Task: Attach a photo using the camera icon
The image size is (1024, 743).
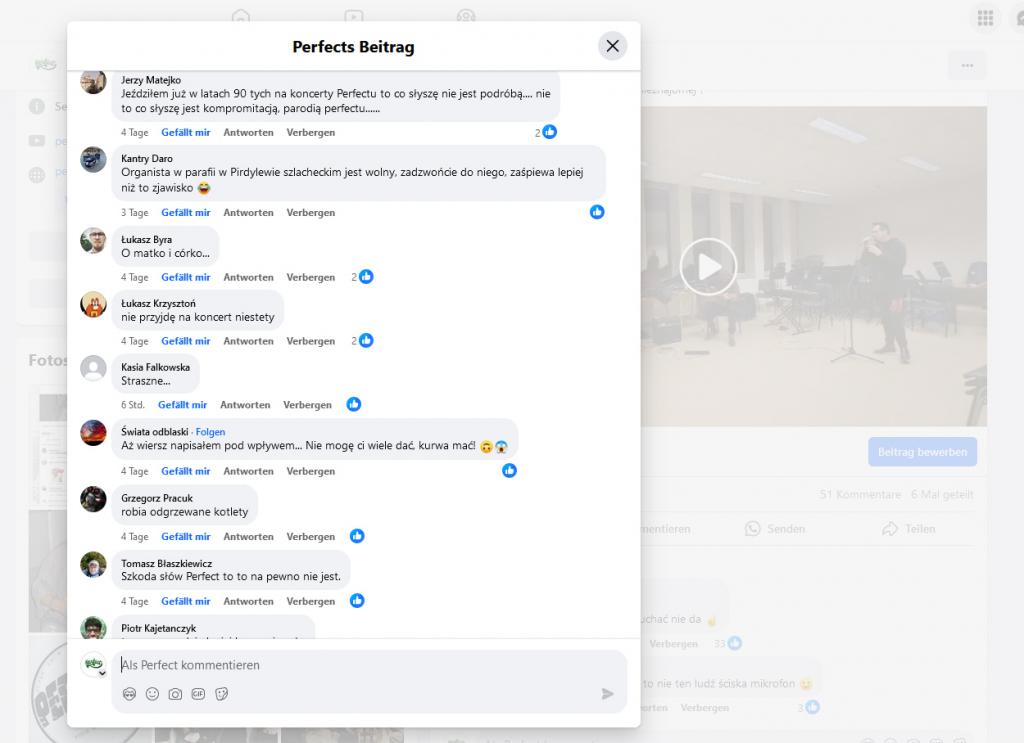Action: click(175, 694)
